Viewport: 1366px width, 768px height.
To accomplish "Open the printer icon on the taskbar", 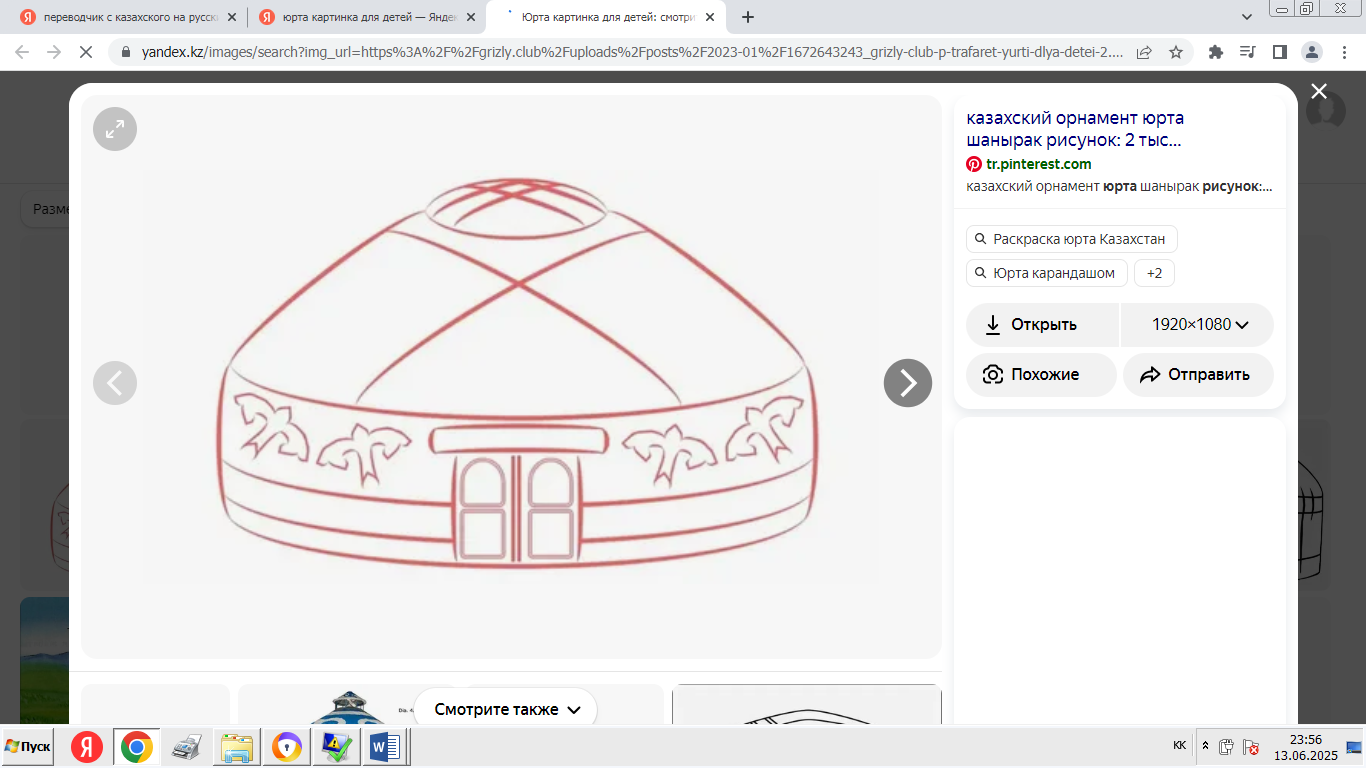I will click(187, 747).
